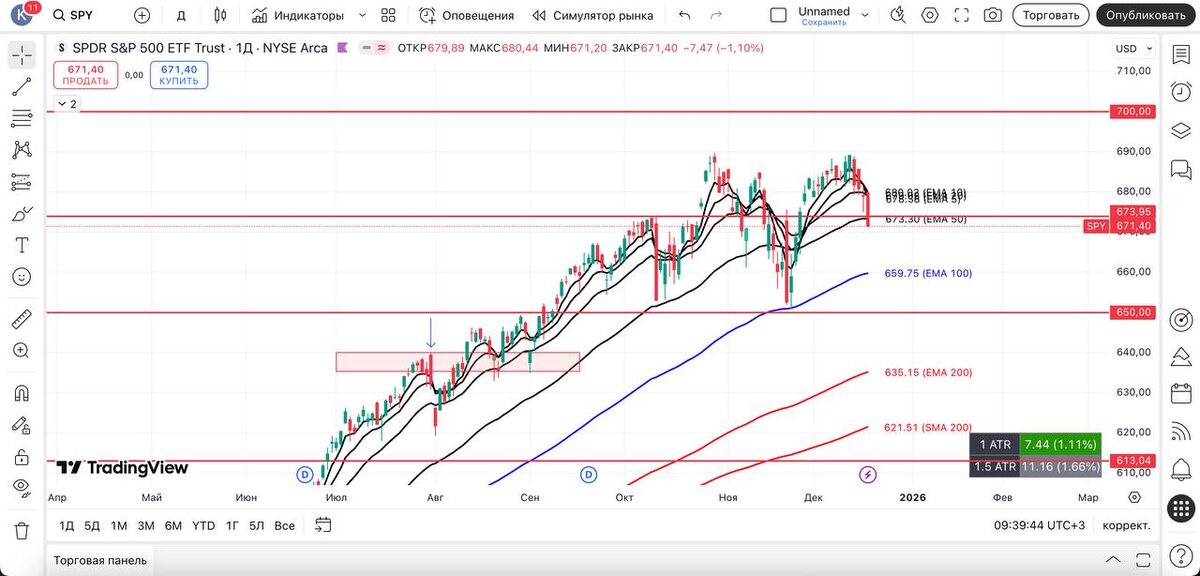Open indicator templates grid icon
This screenshot has height=576, width=1200.
(x=389, y=15)
